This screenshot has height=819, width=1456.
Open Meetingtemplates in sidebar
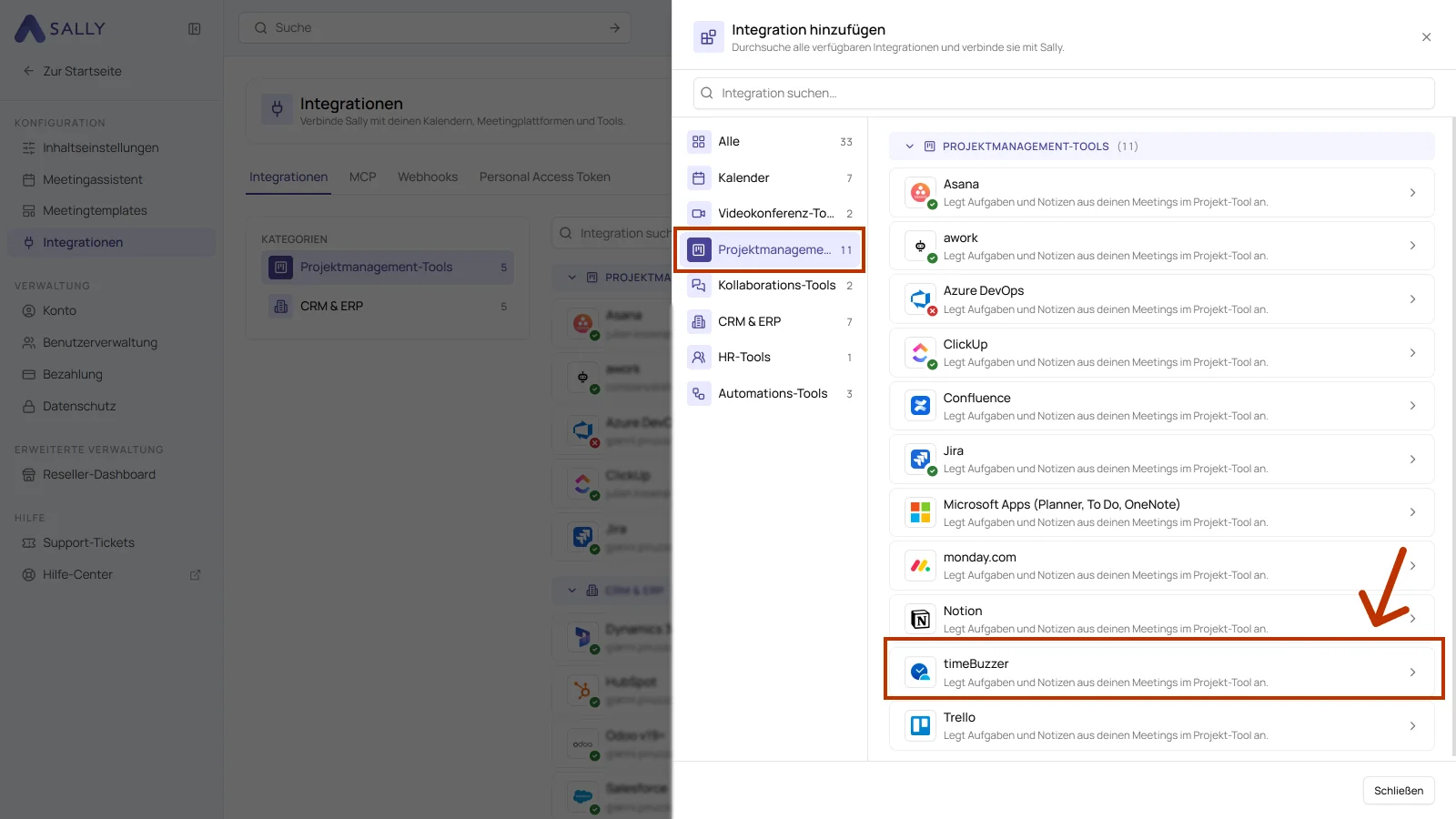click(x=111, y=210)
